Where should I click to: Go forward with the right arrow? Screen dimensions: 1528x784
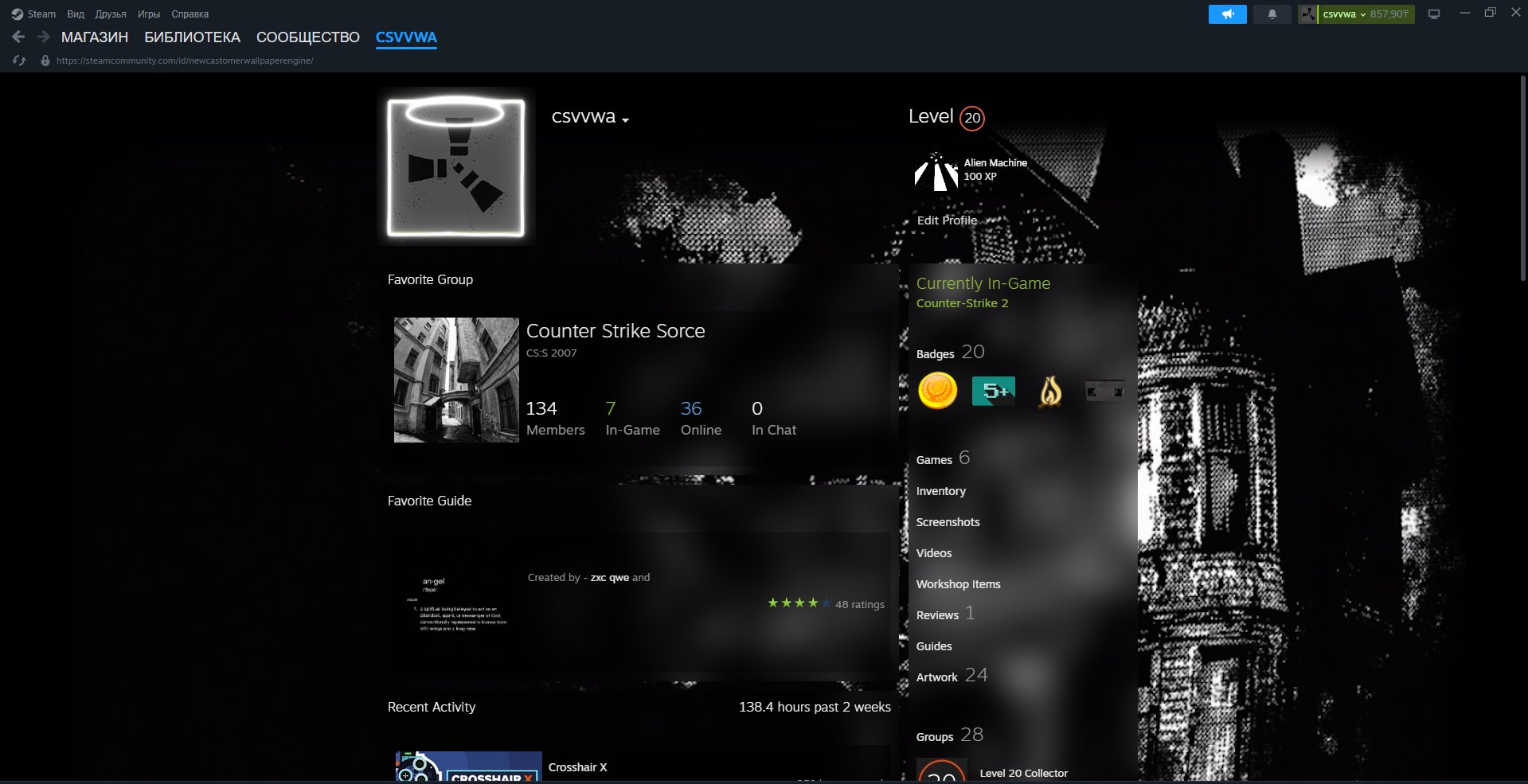pyautogui.click(x=44, y=37)
